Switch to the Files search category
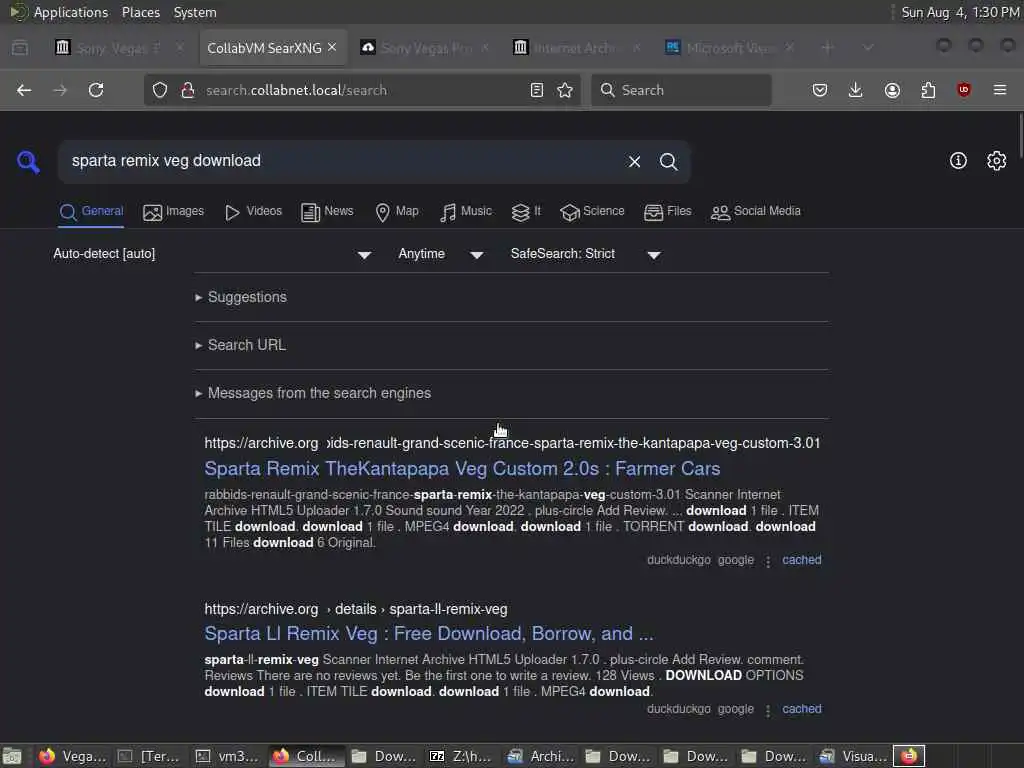The width and height of the screenshot is (1024, 768). (667, 212)
